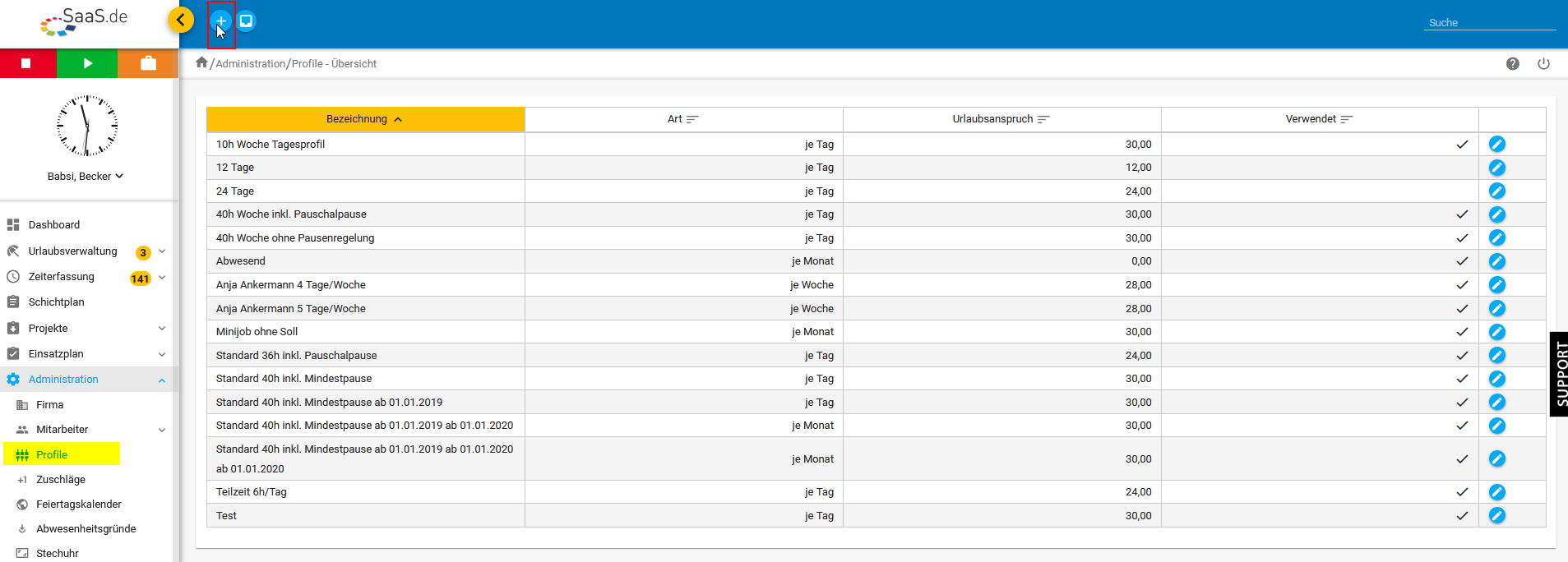Viewport: 1568px width, 562px height.
Task: Expand the Urlaubsverwaltung menu chevron
Action: click(x=162, y=251)
